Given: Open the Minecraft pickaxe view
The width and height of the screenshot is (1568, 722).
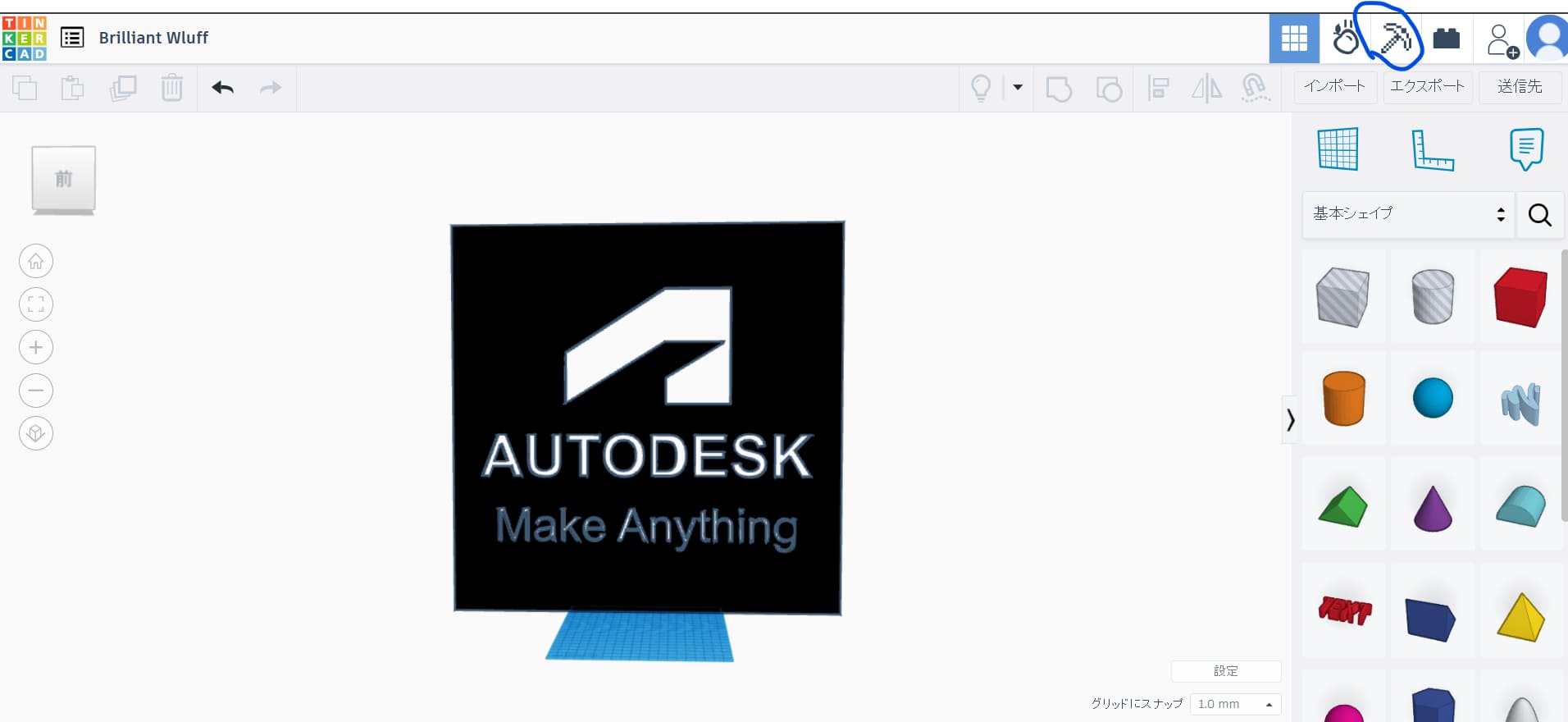Looking at the screenshot, I should point(1395,39).
